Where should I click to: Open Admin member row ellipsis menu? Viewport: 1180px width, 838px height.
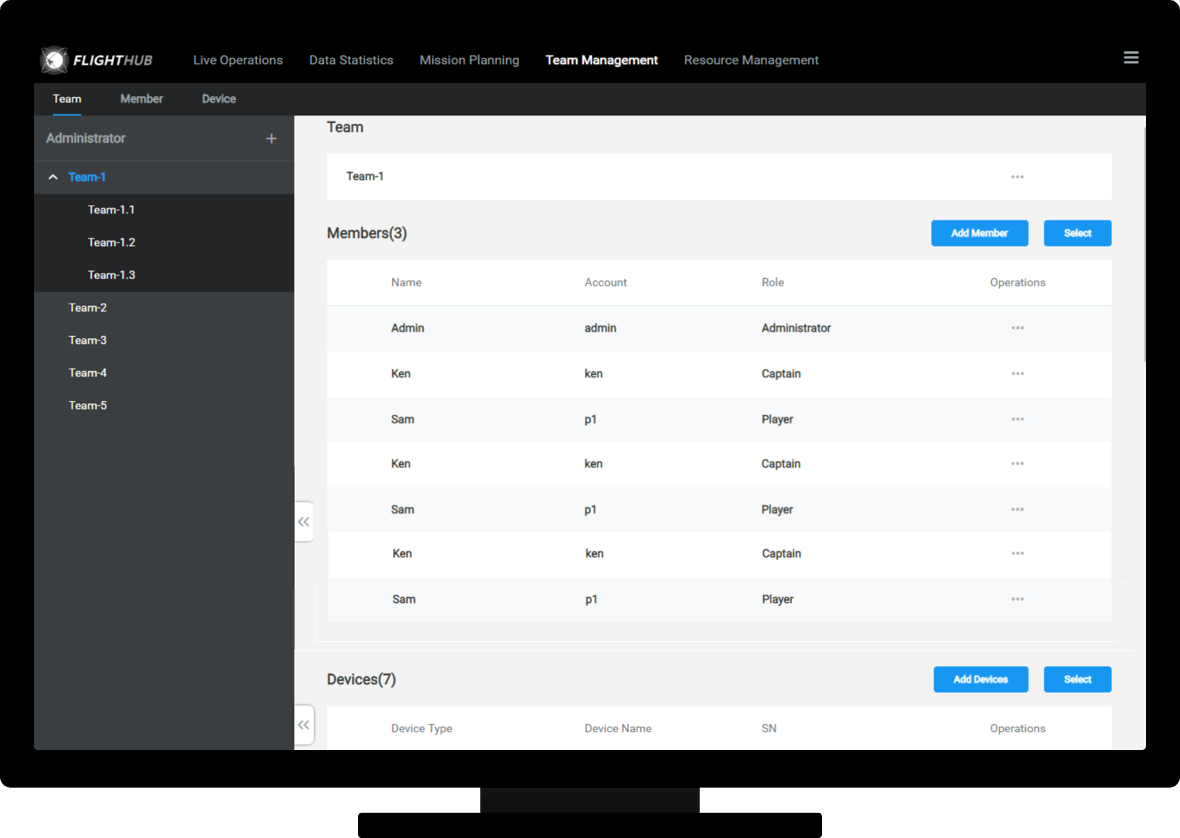pyautogui.click(x=1017, y=328)
